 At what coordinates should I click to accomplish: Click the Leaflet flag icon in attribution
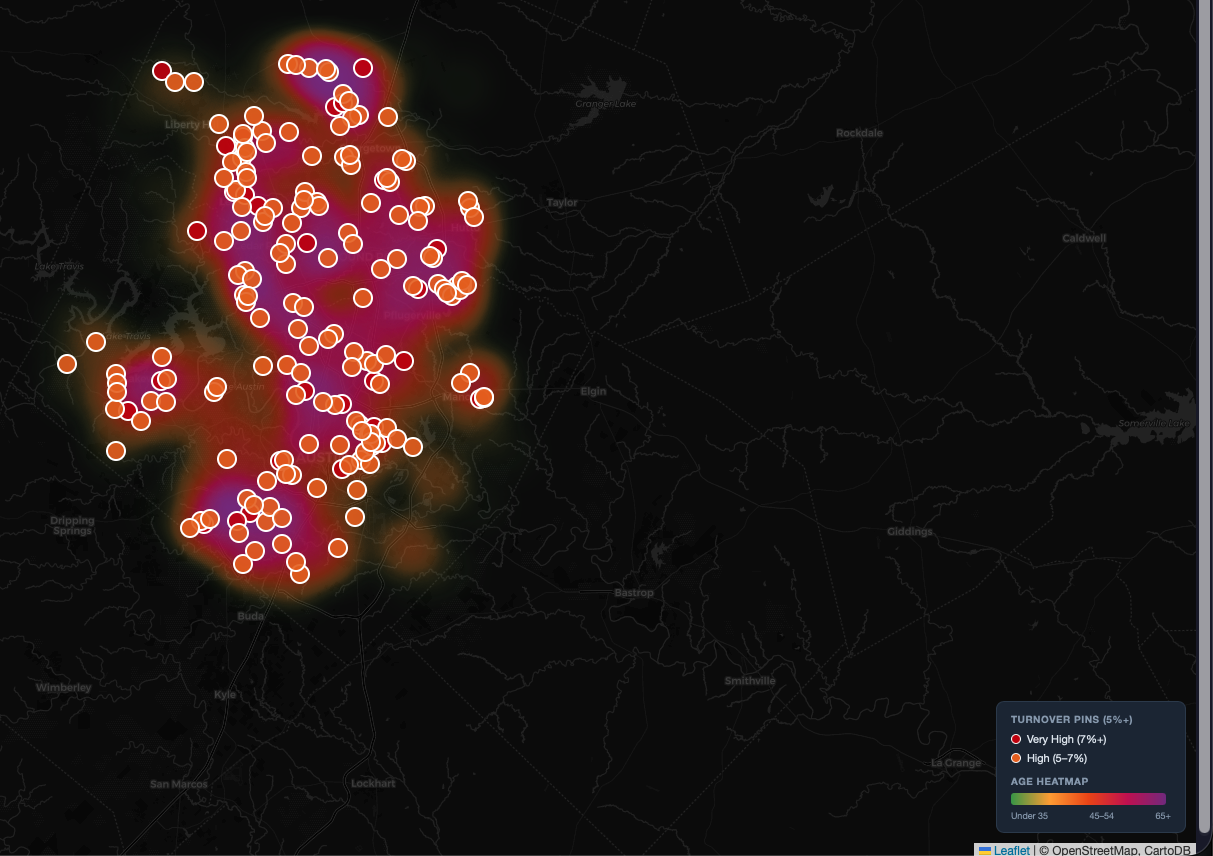point(985,850)
